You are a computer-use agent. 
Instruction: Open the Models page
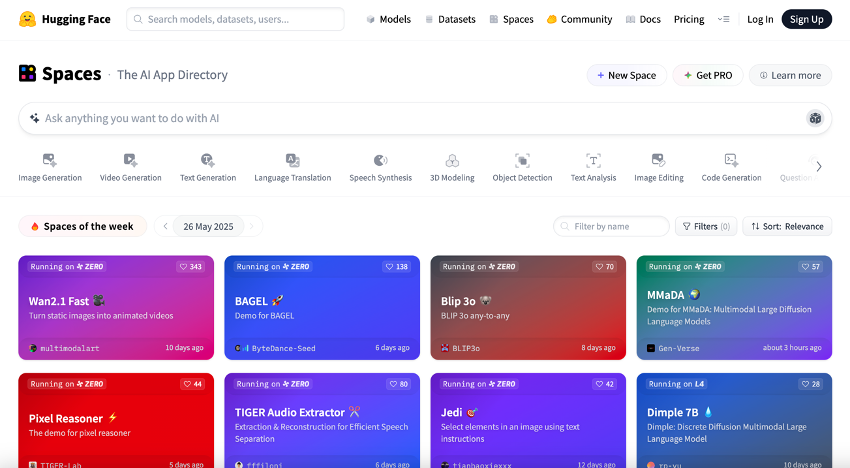(x=389, y=20)
